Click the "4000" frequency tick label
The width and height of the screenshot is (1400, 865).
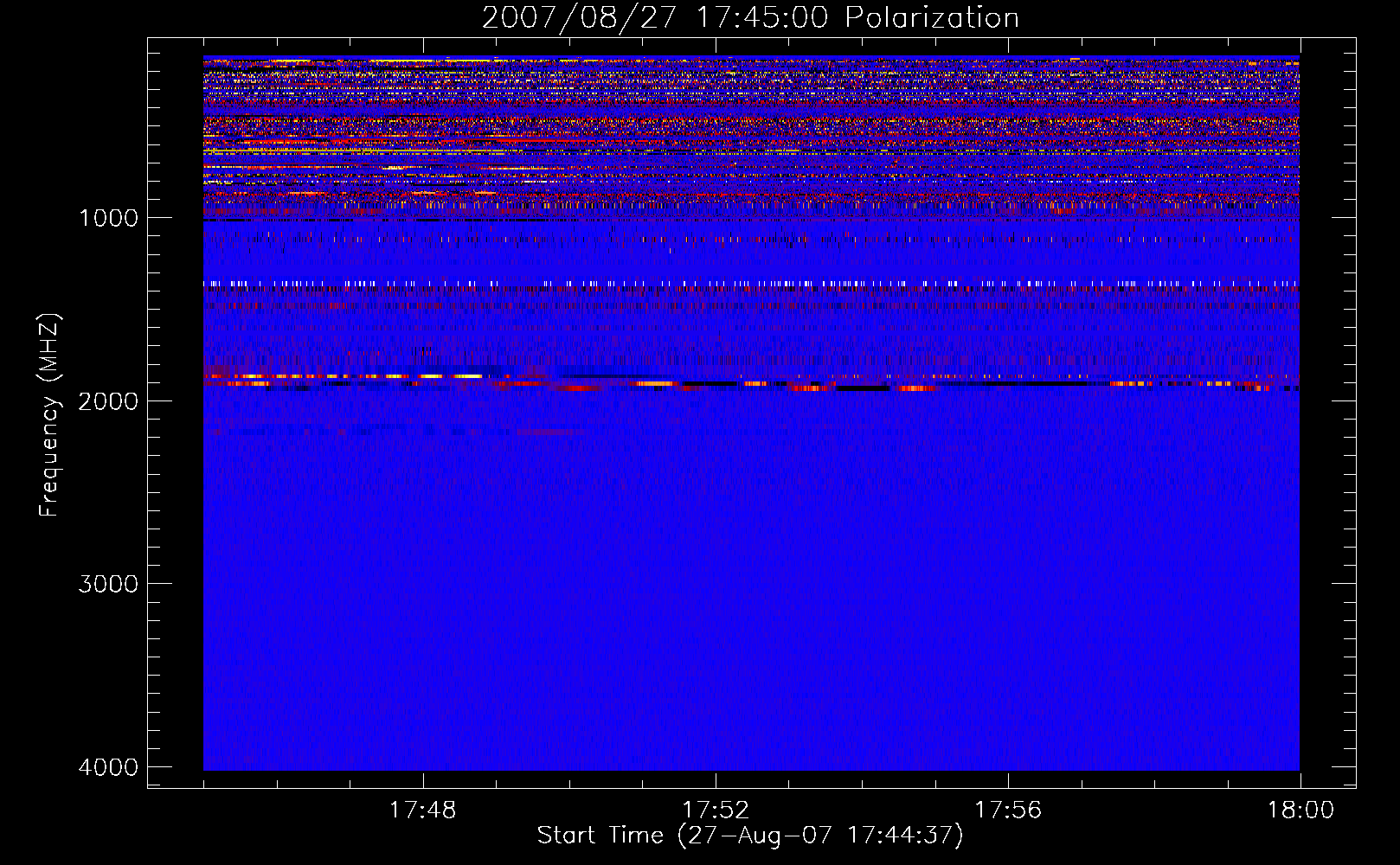(x=108, y=767)
